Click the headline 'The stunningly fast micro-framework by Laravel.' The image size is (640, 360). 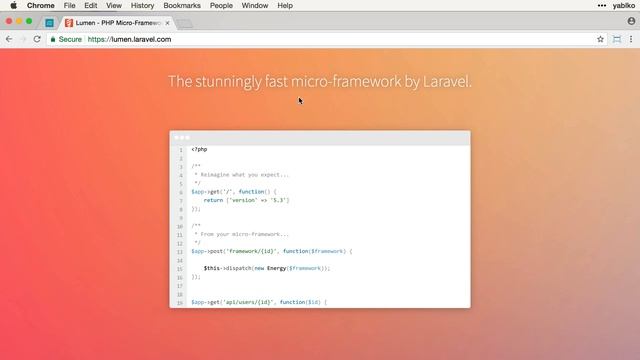click(x=320, y=81)
